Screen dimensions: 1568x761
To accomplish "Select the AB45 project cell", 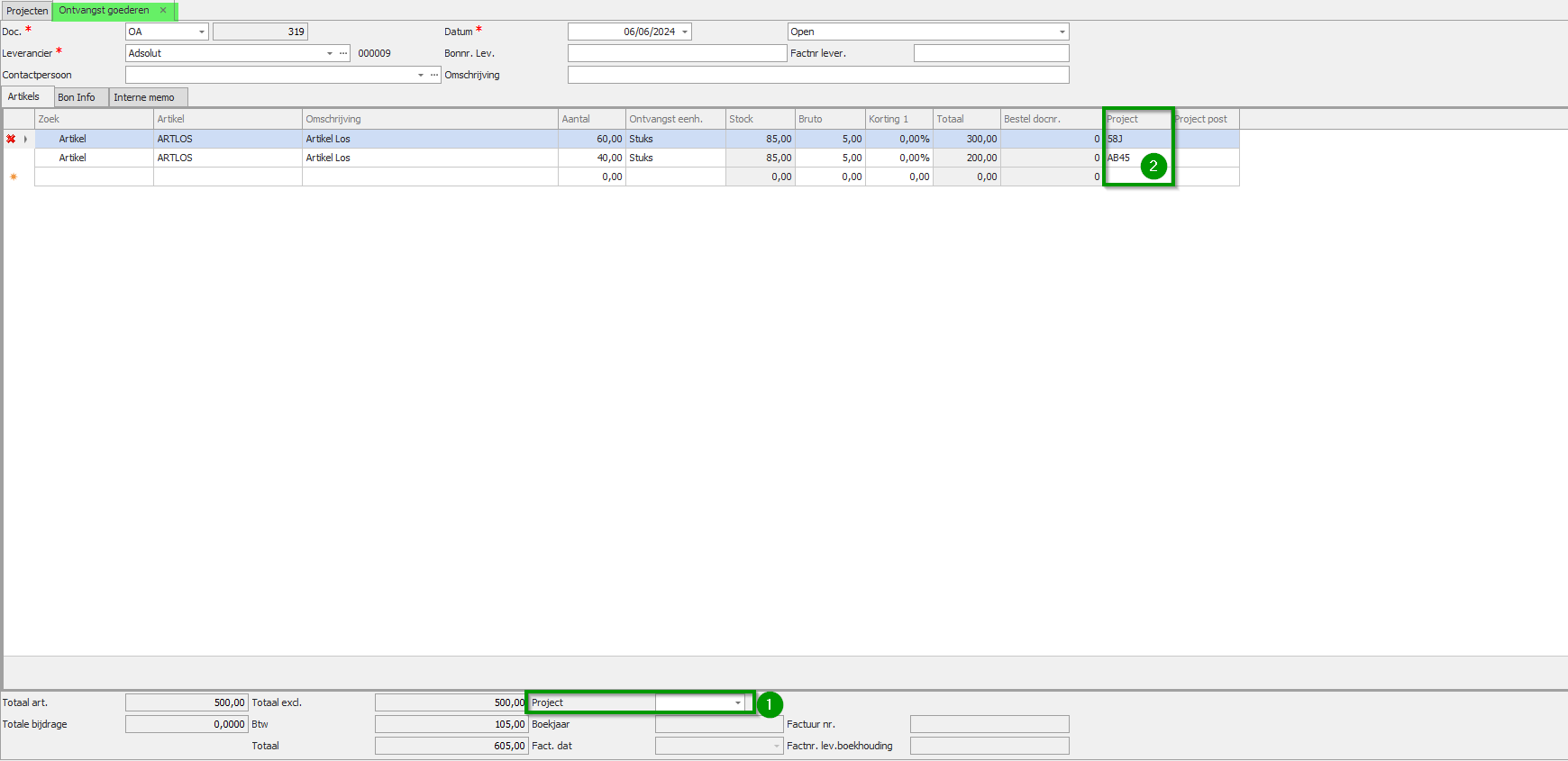I will pyautogui.click(x=1137, y=158).
